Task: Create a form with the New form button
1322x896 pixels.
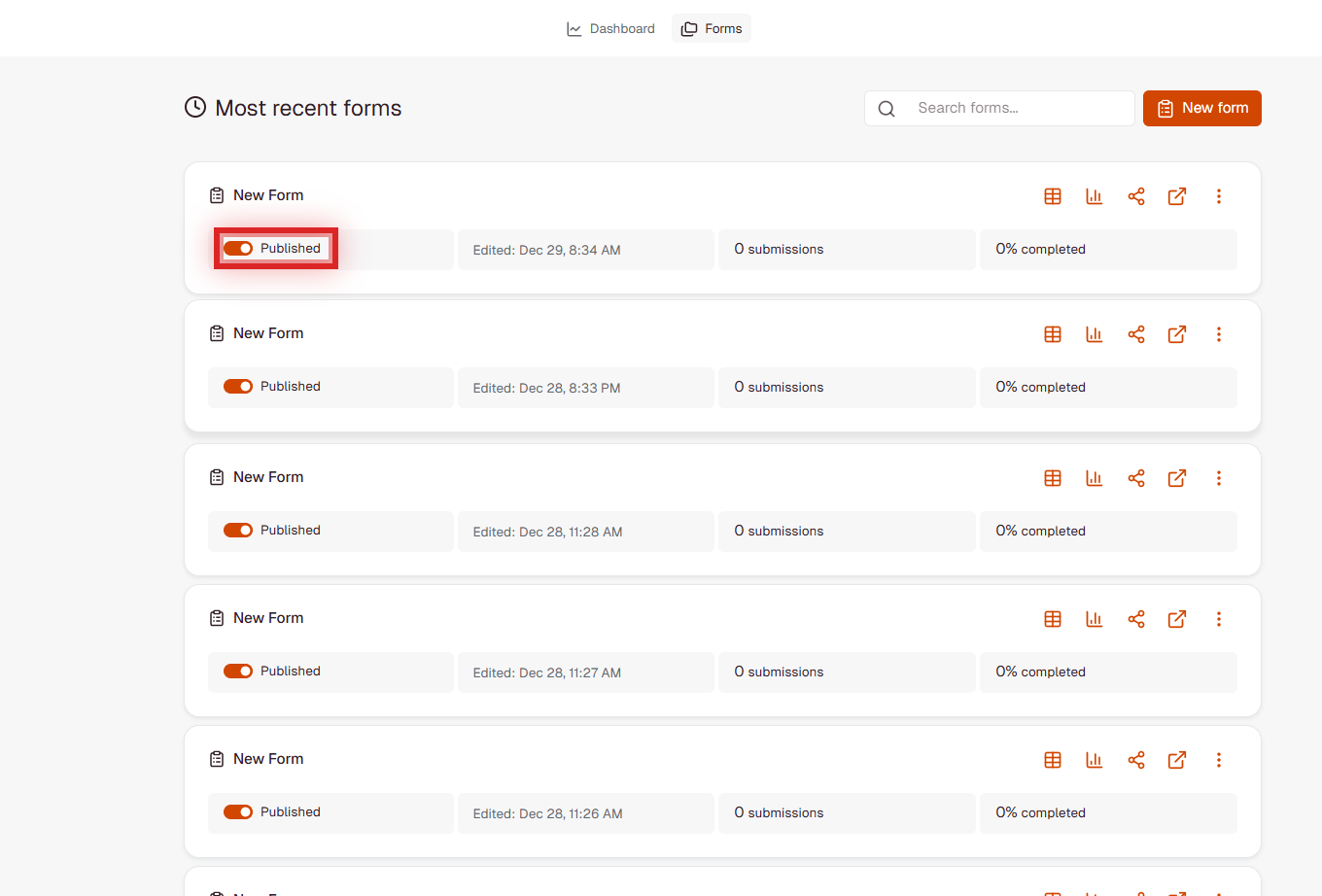Action: tap(1201, 108)
